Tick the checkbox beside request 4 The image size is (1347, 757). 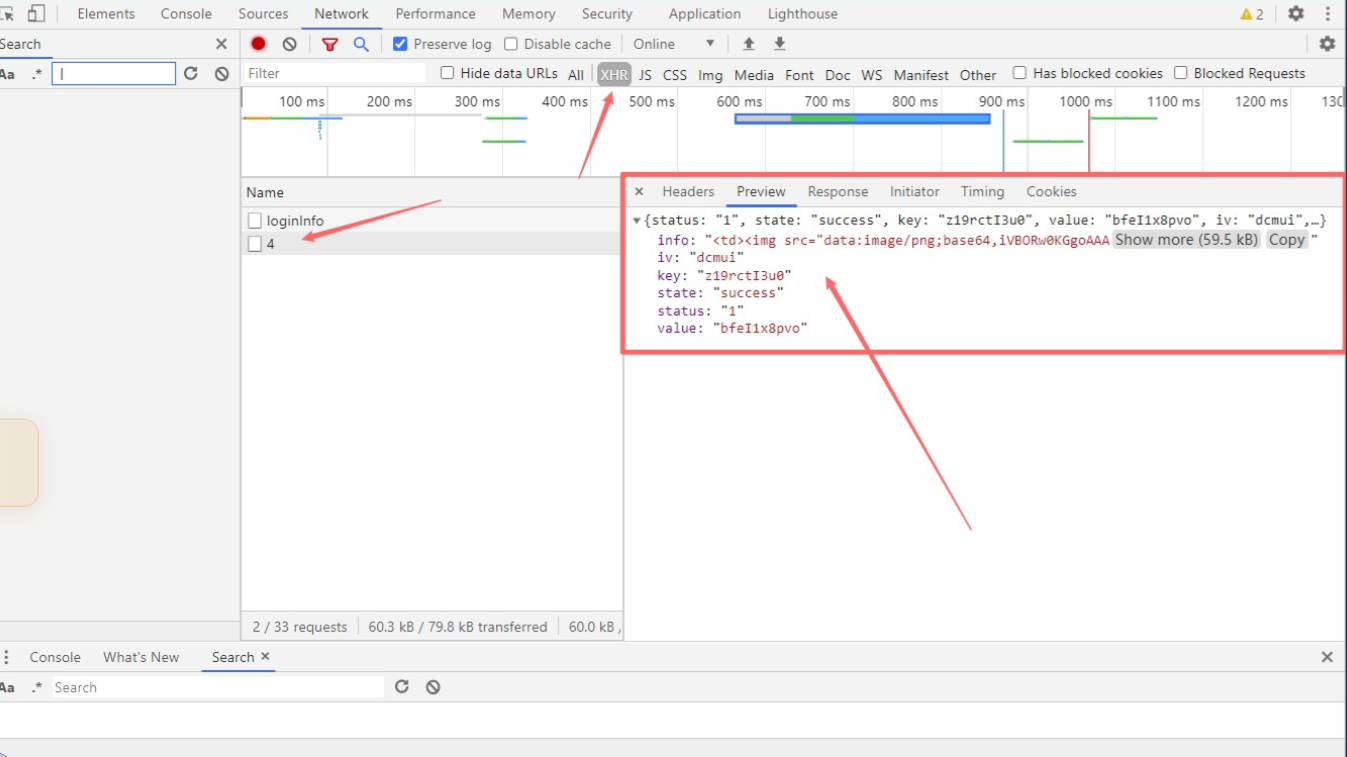[254, 244]
